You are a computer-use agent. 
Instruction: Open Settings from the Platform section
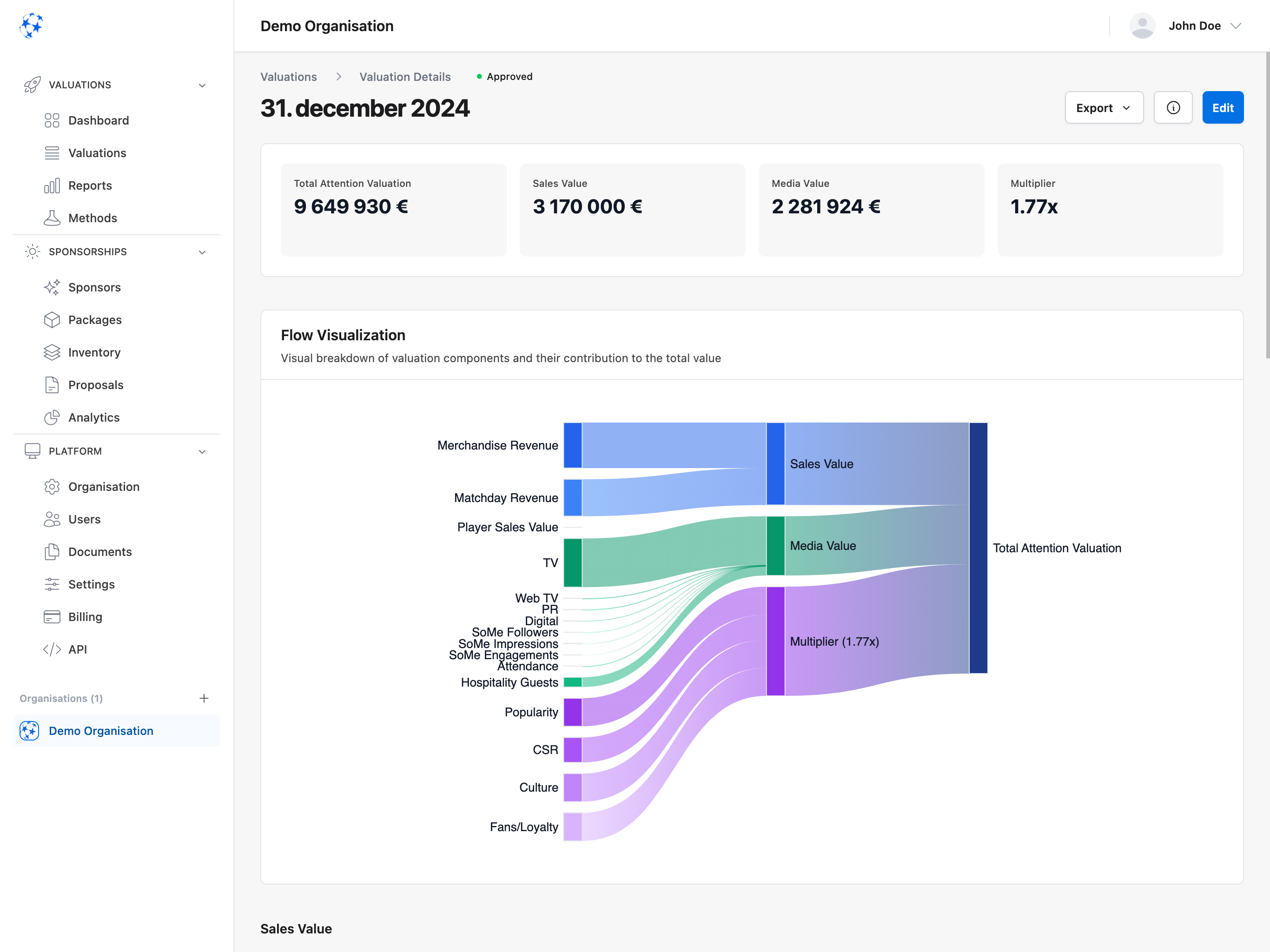pyautogui.click(x=52, y=584)
